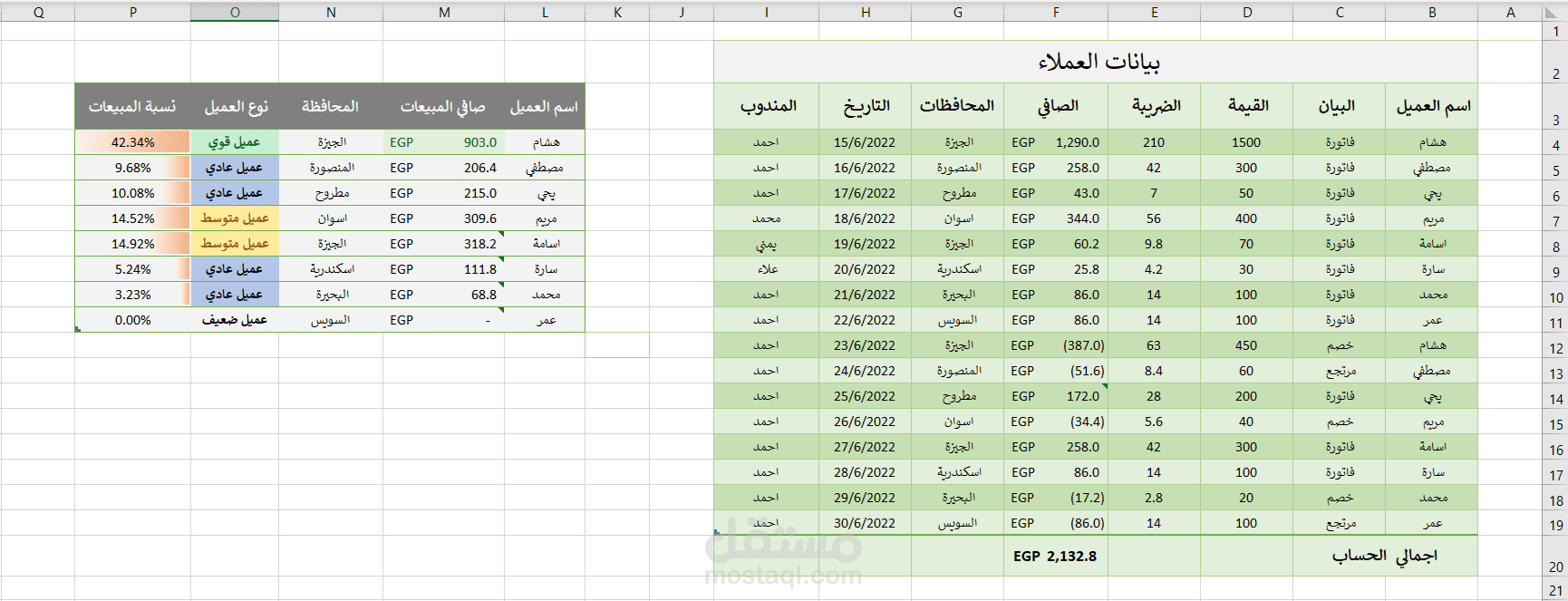Select the date cell 18/6/2022
This screenshot has height=601, width=1568.
point(866,218)
